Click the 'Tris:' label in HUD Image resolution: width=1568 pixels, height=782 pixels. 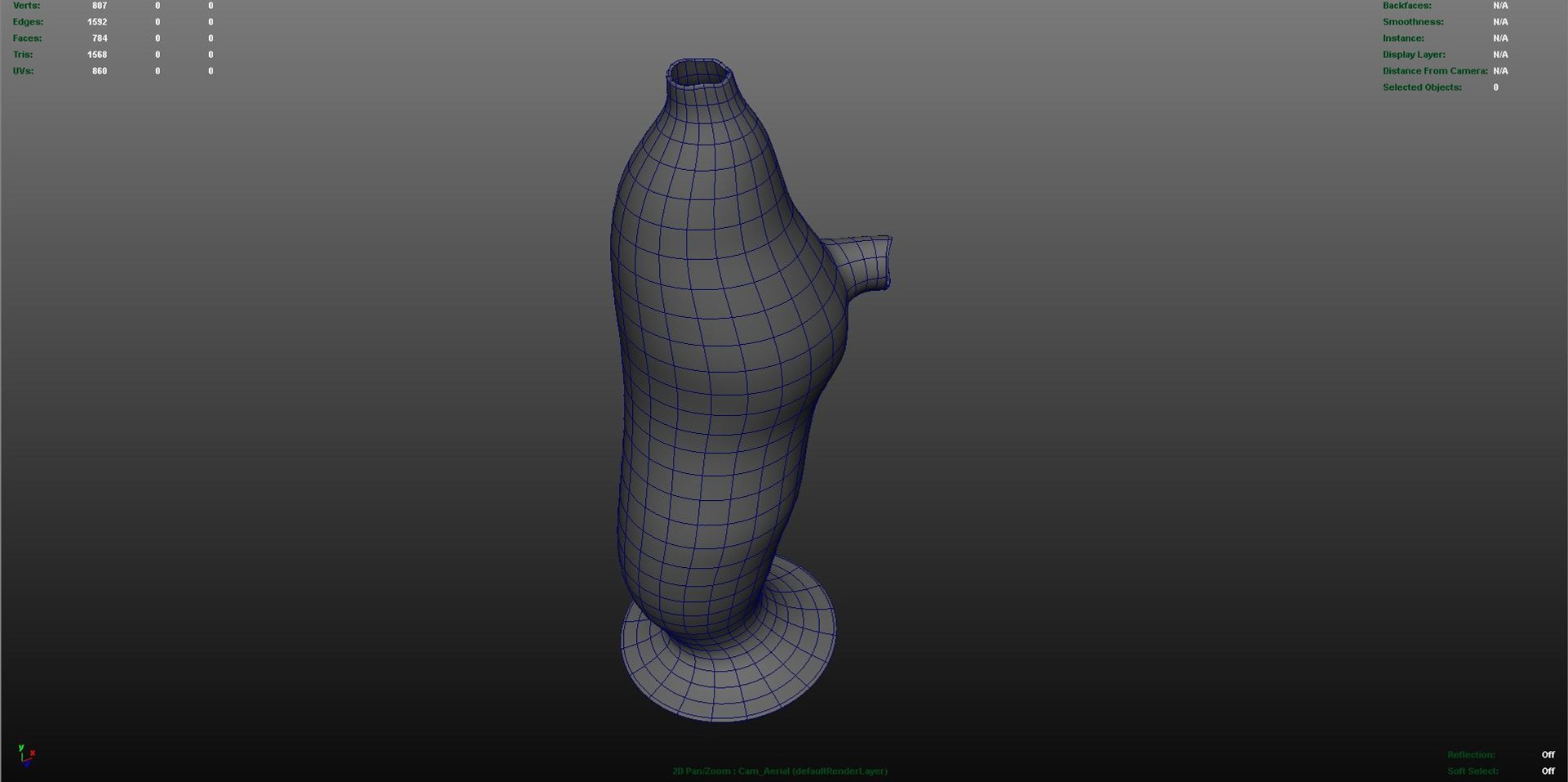[x=23, y=55]
